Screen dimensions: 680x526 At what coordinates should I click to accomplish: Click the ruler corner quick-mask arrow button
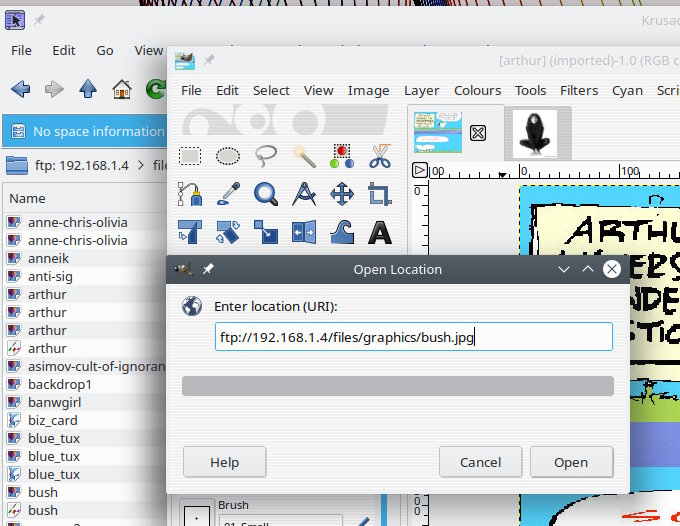419,170
